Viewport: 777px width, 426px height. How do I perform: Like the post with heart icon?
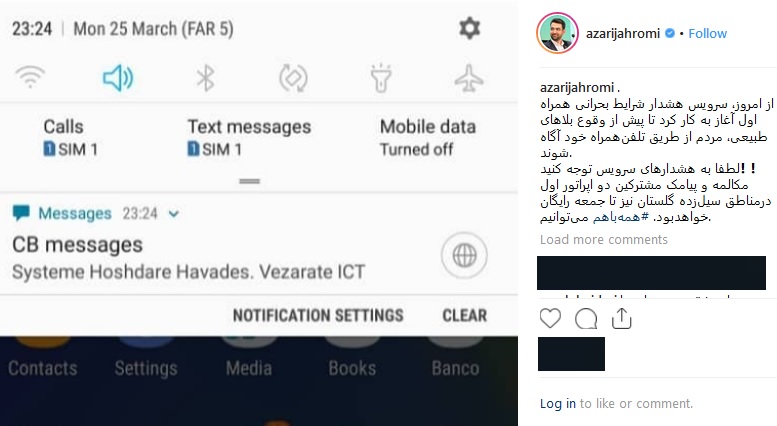point(550,319)
